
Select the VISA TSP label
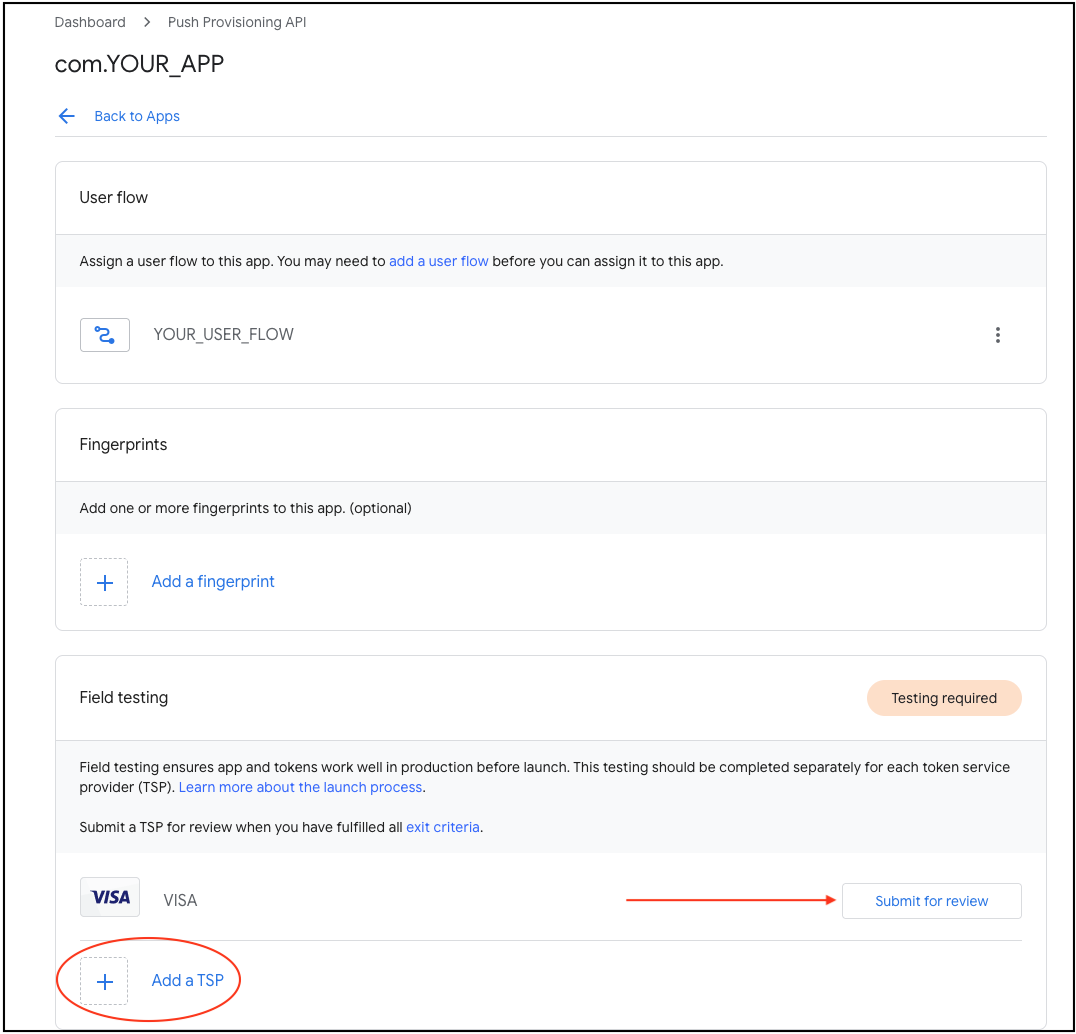[x=180, y=900]
